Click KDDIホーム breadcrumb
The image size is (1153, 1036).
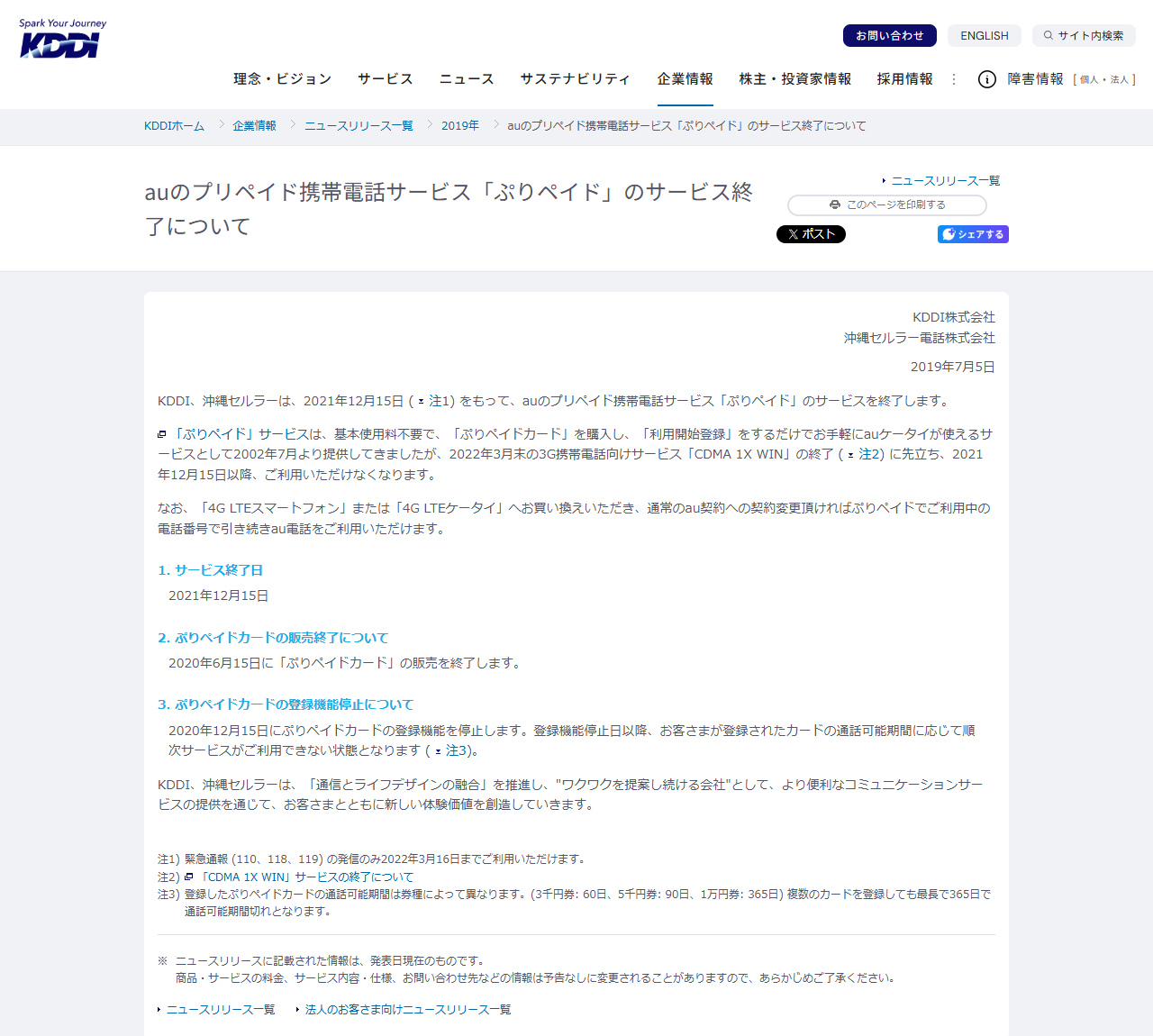tap(174, 126)
